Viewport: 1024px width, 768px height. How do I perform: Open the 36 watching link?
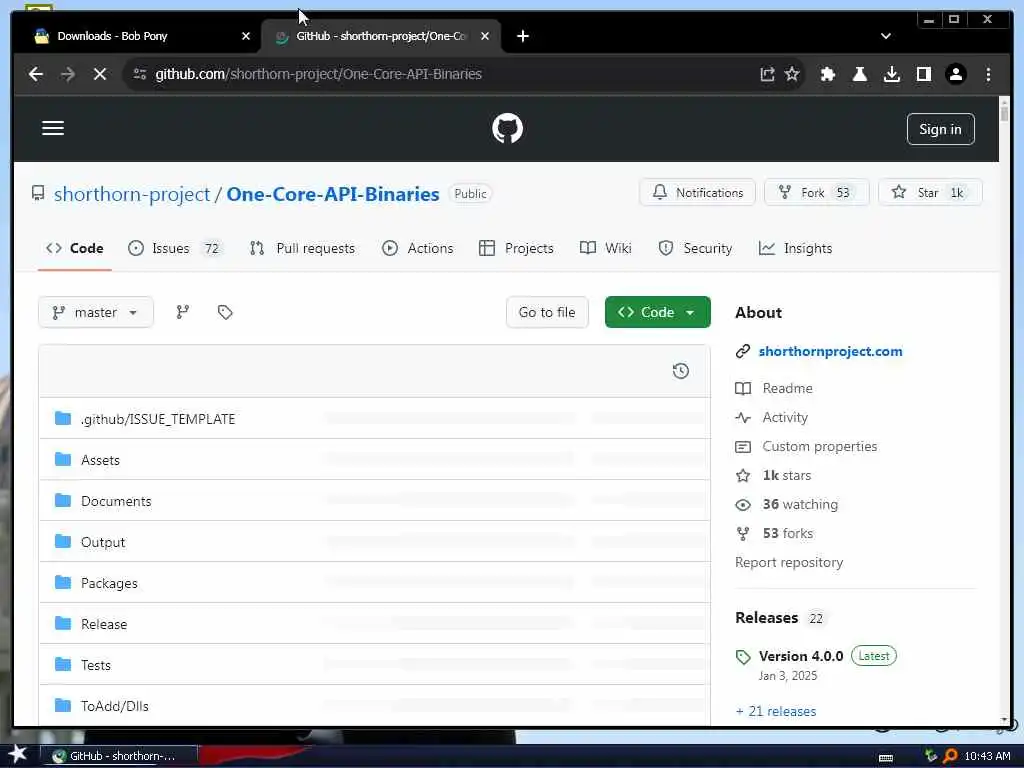coord(800,504)
